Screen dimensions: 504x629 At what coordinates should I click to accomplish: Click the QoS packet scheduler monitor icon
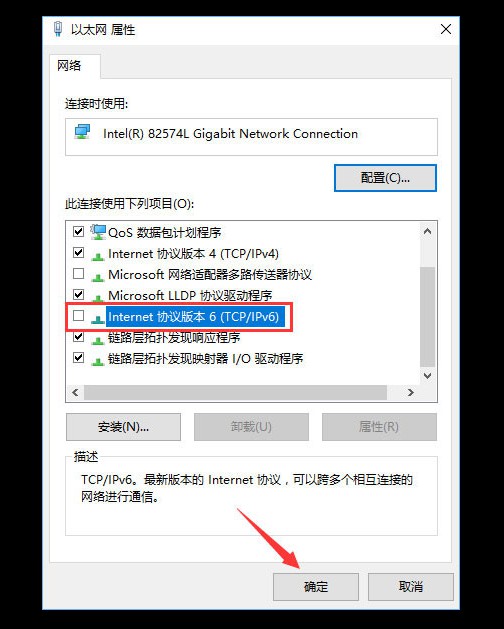click(x=98, y=231)
